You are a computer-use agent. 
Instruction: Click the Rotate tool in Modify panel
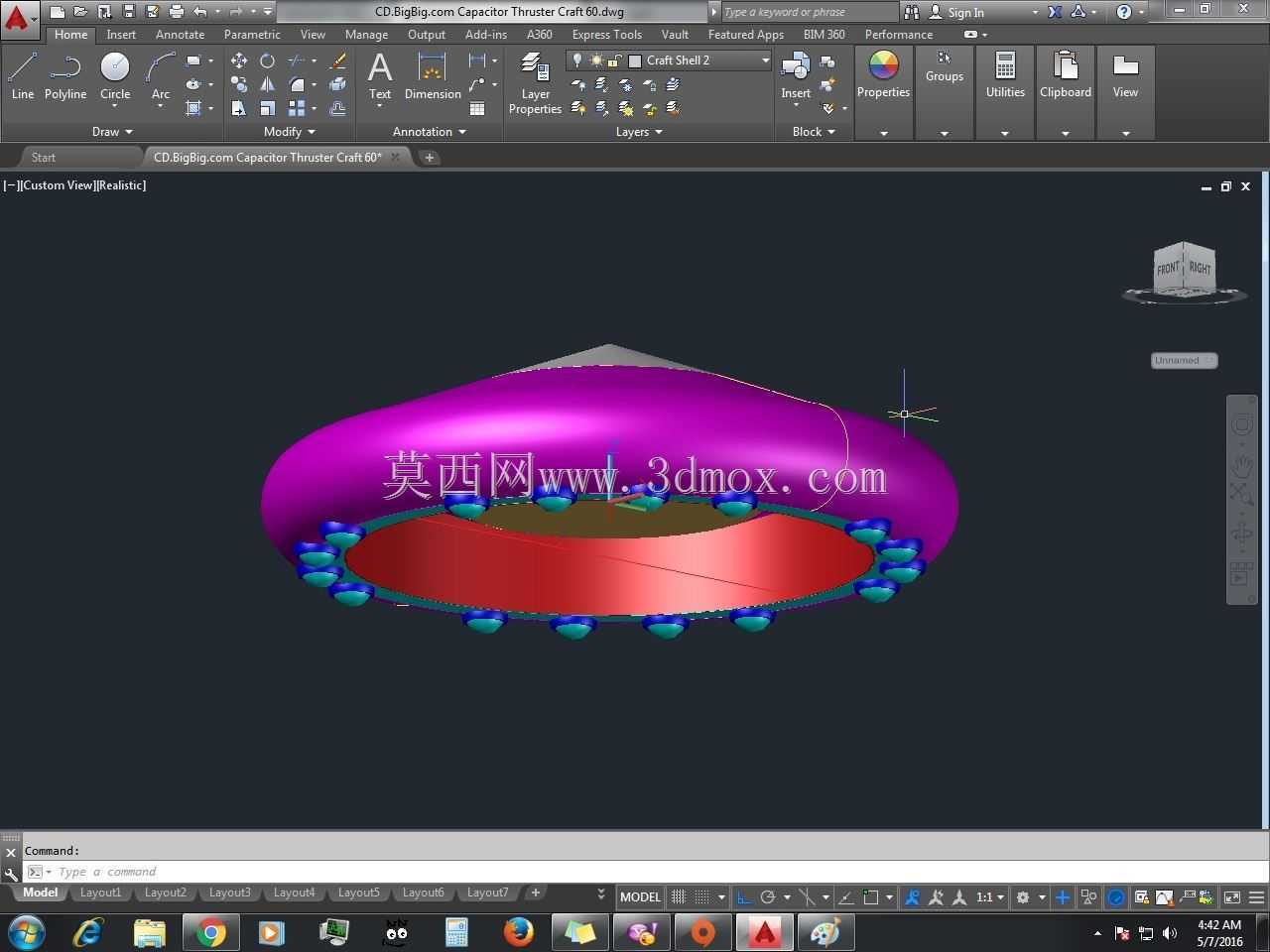click(267, 60)
